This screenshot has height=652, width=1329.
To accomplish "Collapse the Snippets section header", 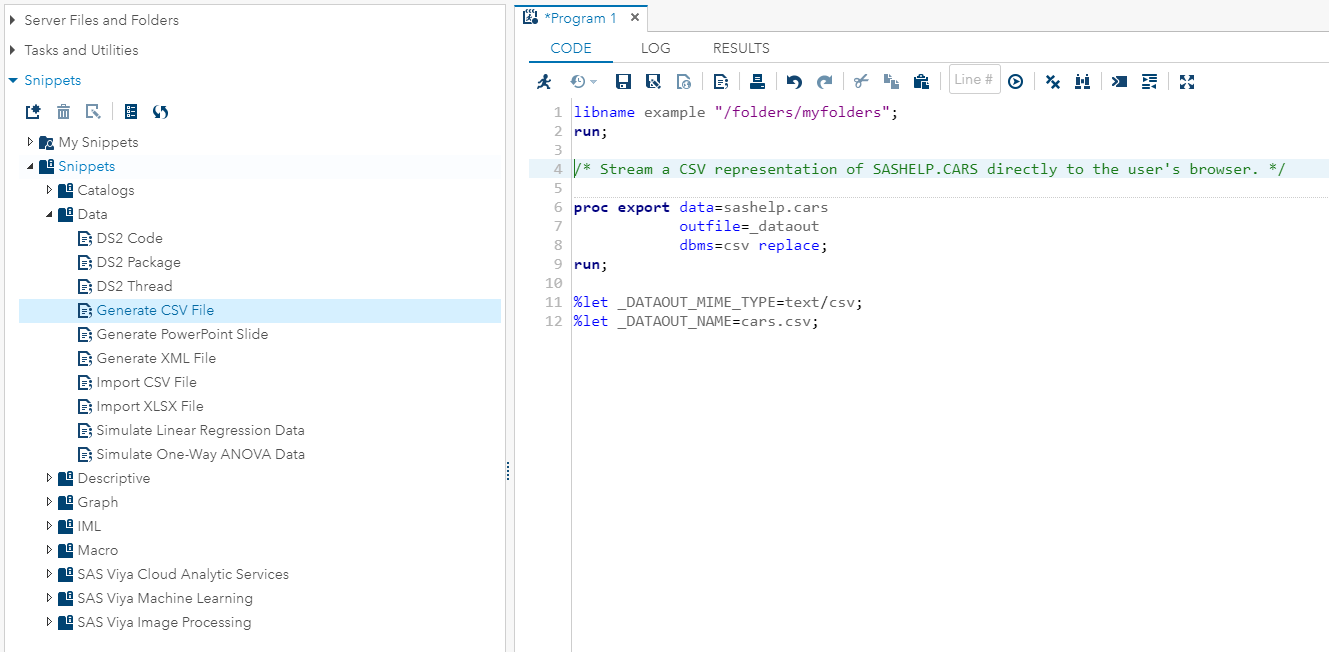I will pos(12,80).
